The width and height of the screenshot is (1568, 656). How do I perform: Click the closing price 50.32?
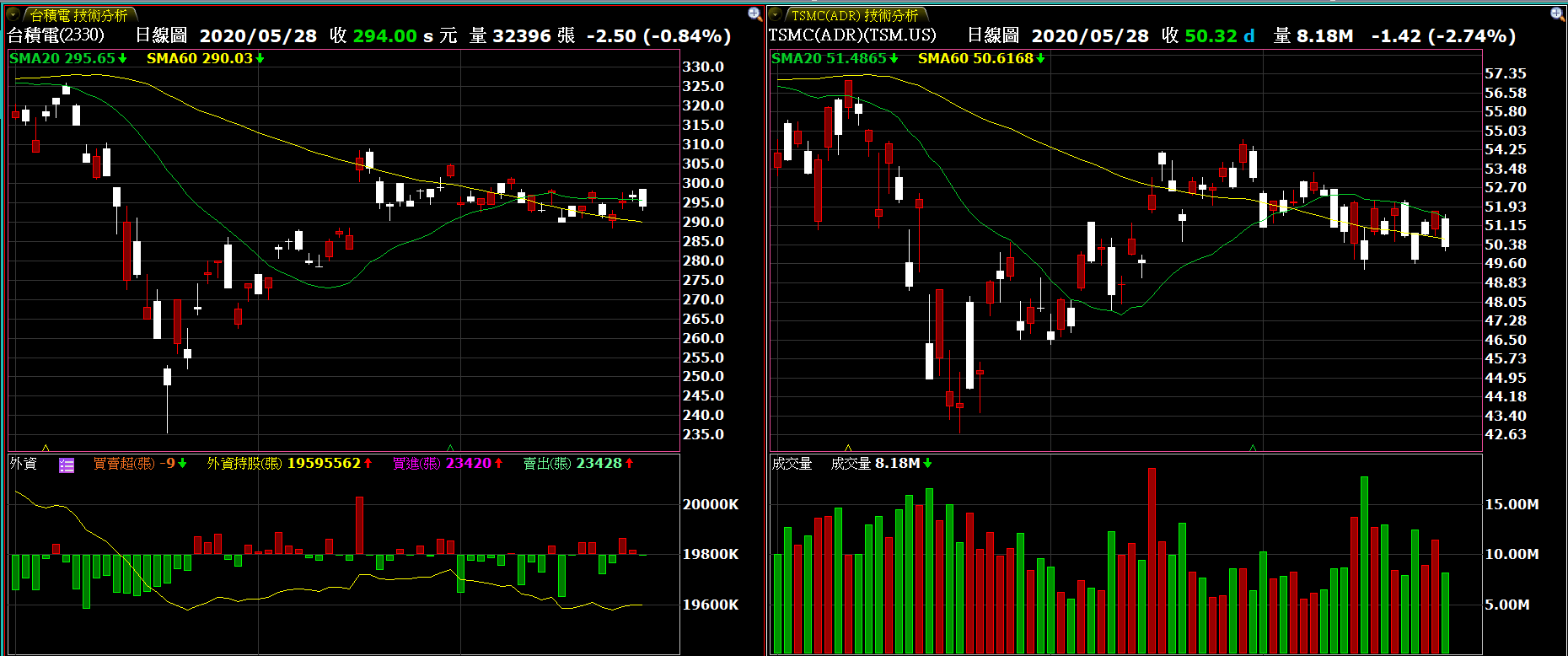[1211, 35]
